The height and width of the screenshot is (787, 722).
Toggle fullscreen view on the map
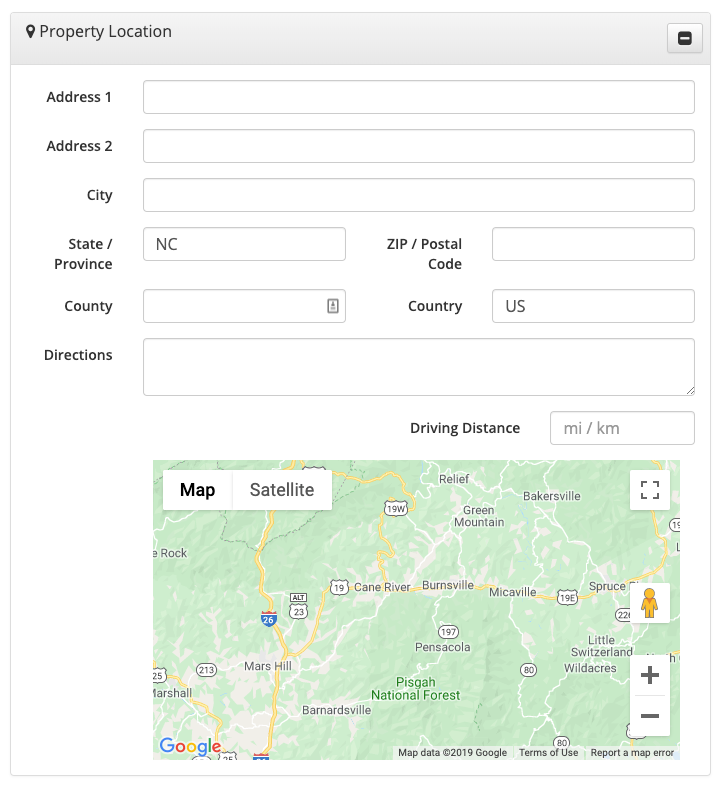coord(650,490)
